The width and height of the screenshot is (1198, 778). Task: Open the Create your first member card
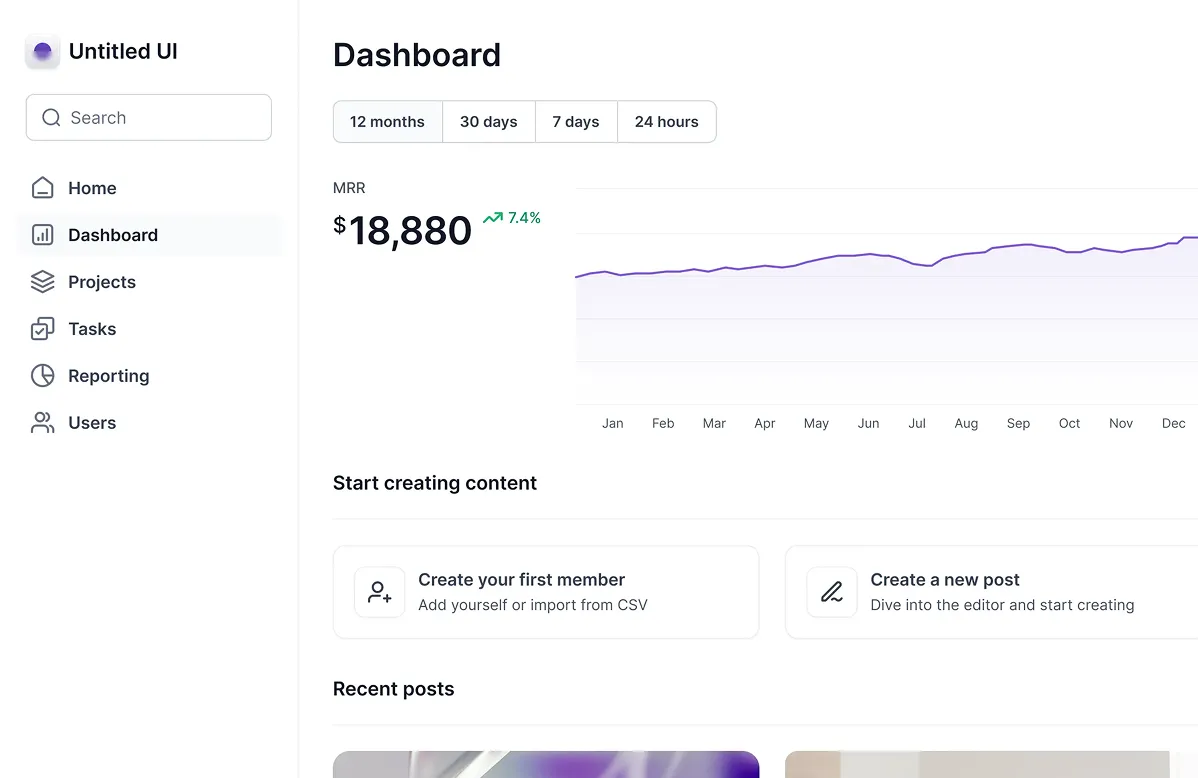pos(546,592)
